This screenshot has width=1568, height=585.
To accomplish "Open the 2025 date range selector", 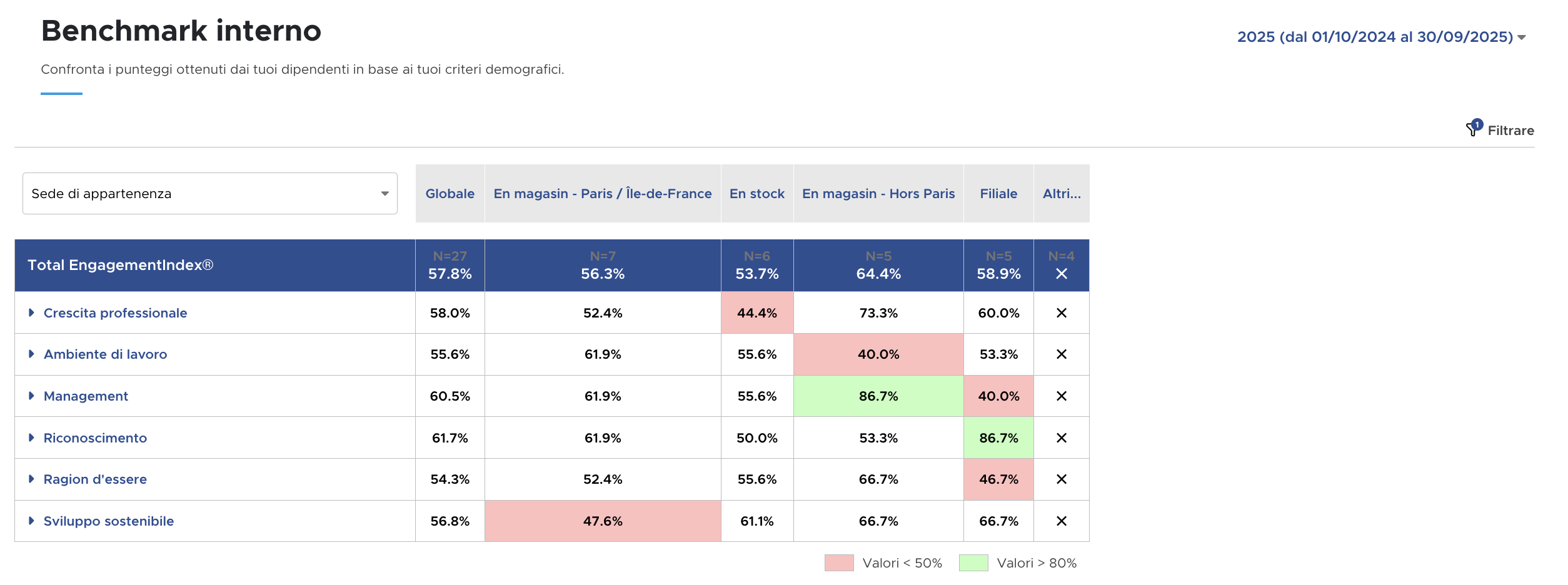I will pyautogui.click(x=1380, y=37).
